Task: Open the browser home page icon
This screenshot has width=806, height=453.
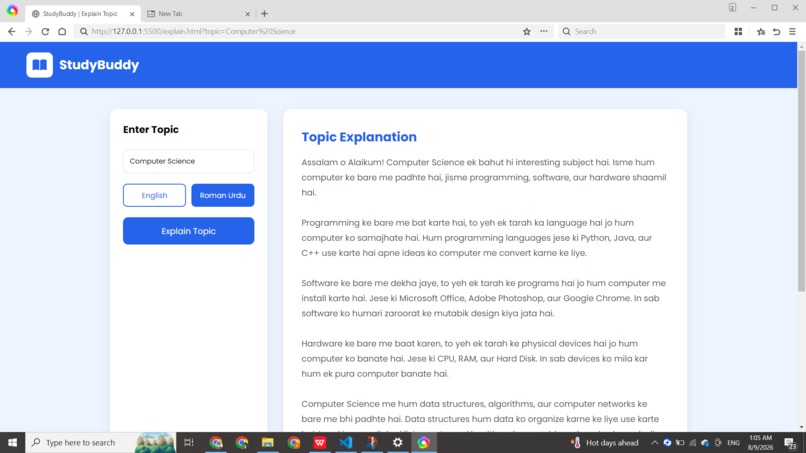Action: [62, 31]
